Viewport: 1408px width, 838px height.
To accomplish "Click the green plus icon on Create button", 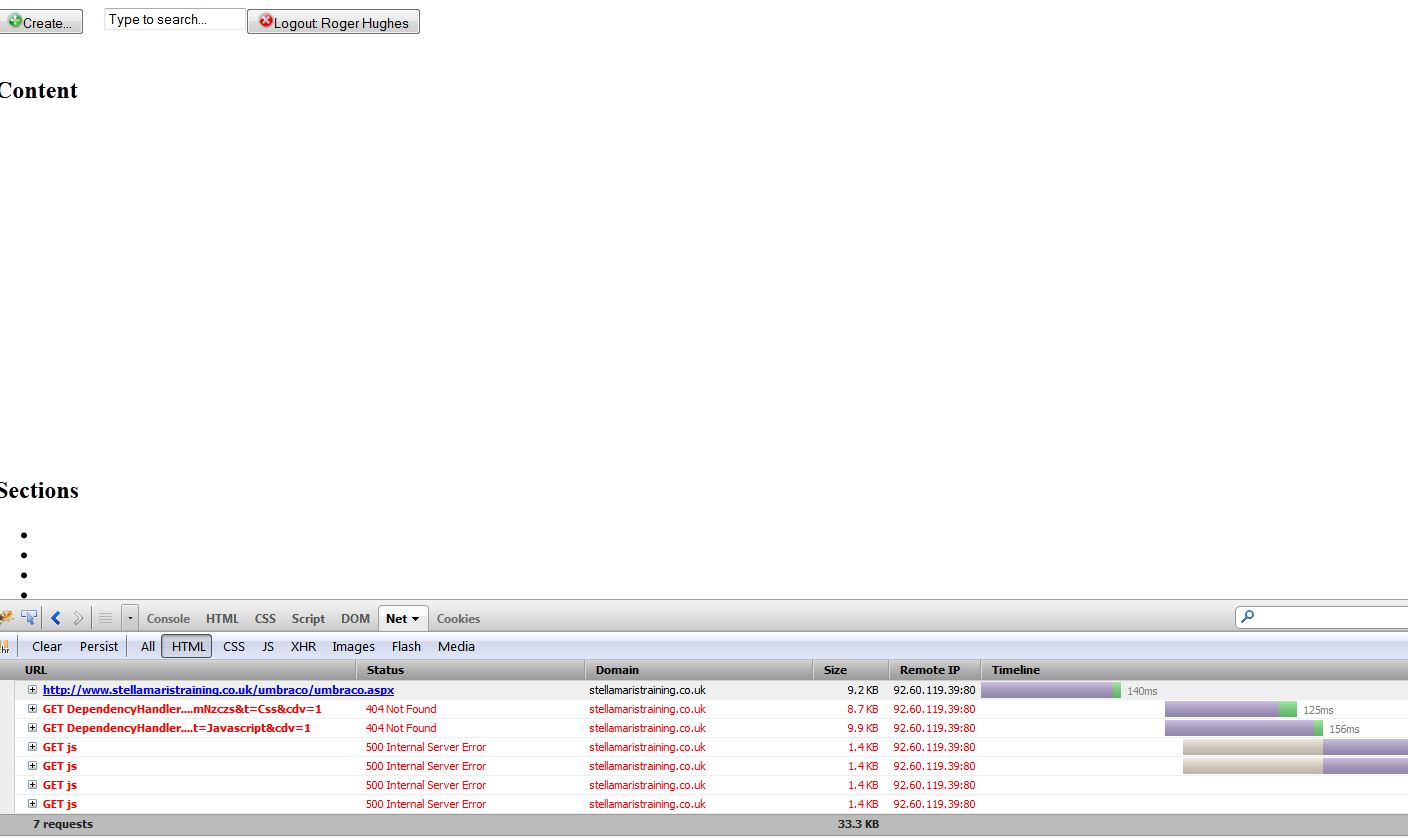I will [x=14, y=20].
